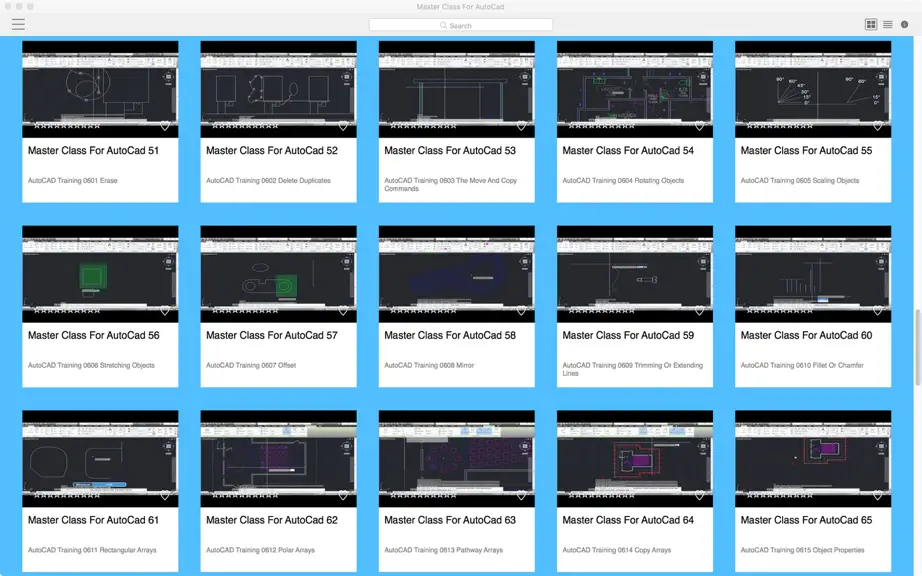Rate stars on Master Class For AutoCad 59
922x576 pixels.
point(602,310)
